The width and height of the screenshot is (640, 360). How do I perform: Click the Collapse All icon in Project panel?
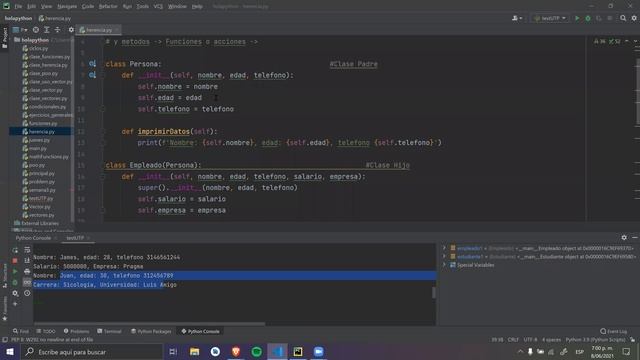point(57,30)
